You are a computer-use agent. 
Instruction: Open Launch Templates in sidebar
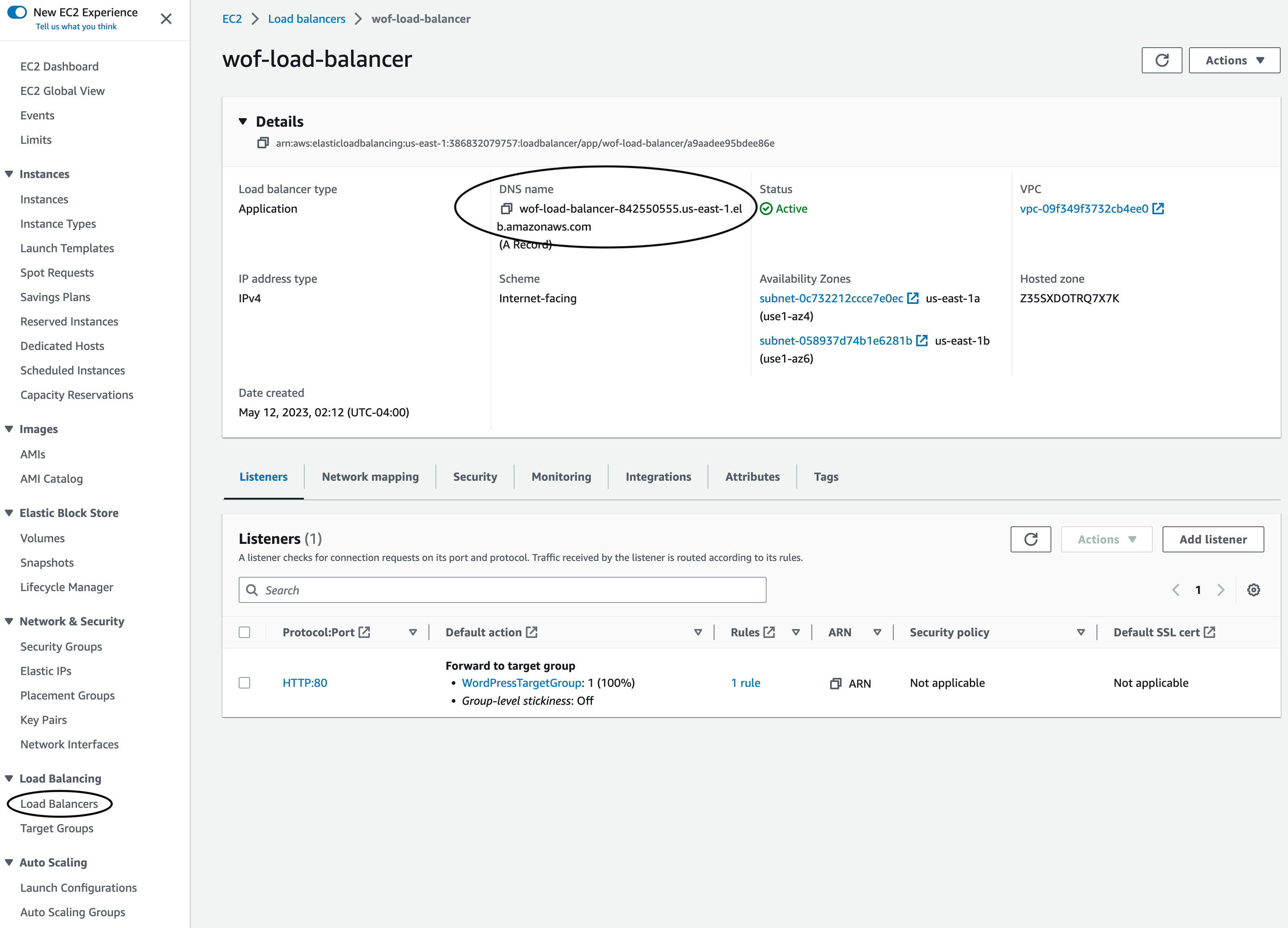[67, 248]
